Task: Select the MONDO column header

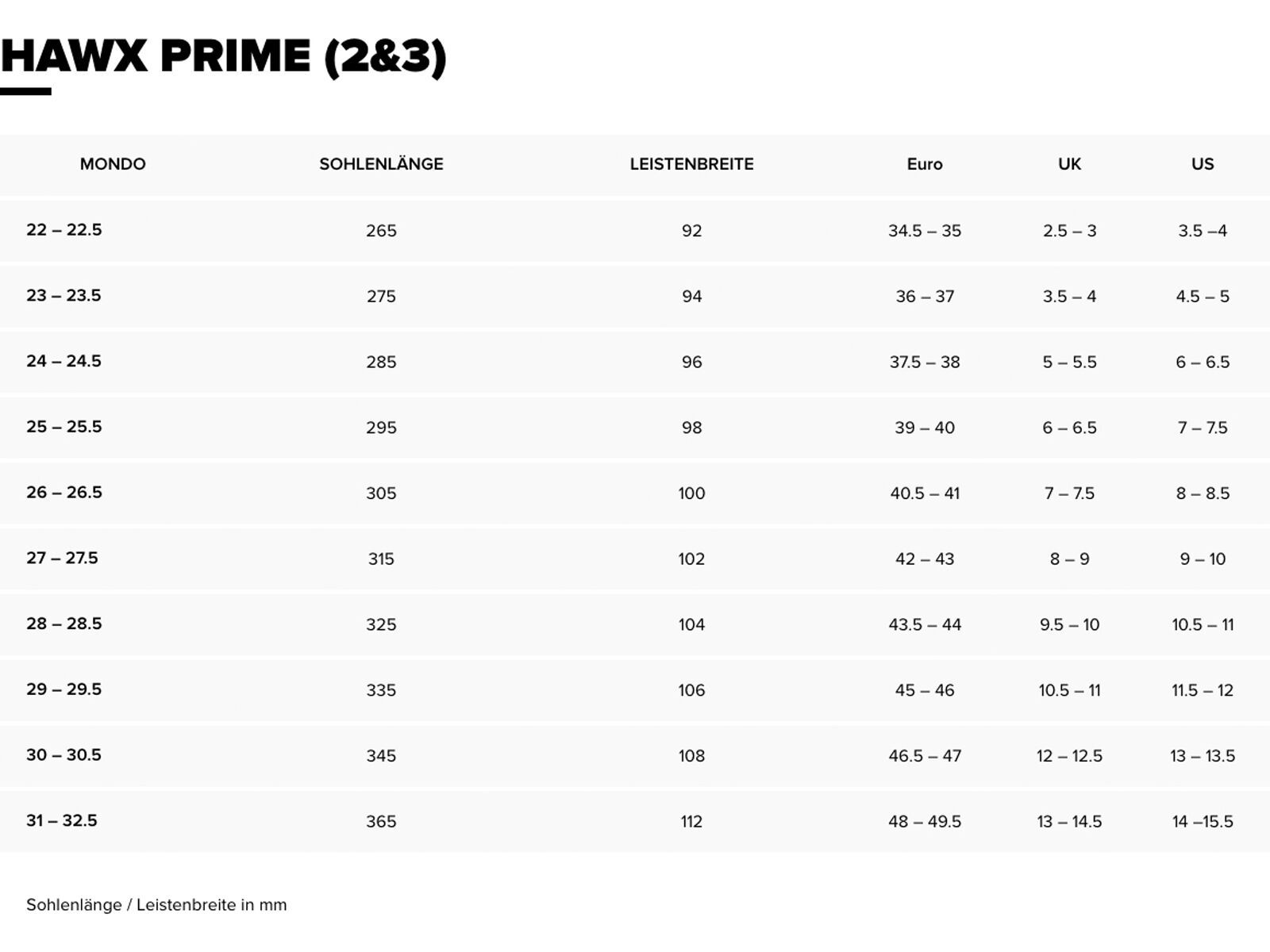Action: 113,164
